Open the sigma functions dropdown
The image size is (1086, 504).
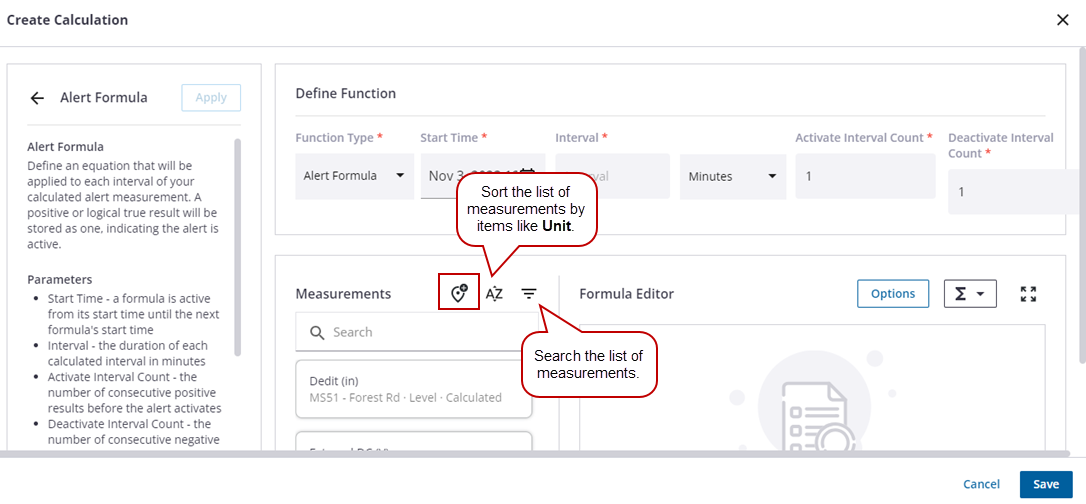pyautogui.click(x=970, y=293)
